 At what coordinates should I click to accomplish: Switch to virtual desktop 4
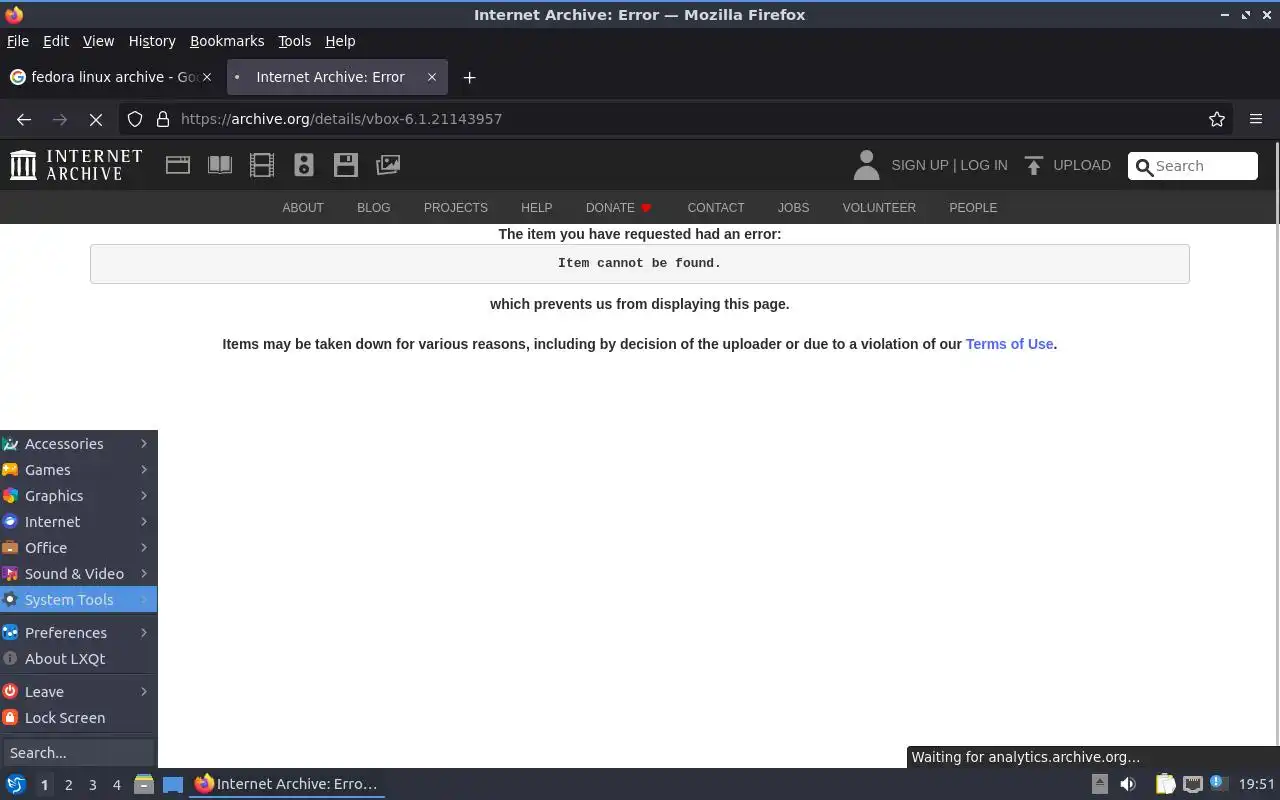(116, 785)
